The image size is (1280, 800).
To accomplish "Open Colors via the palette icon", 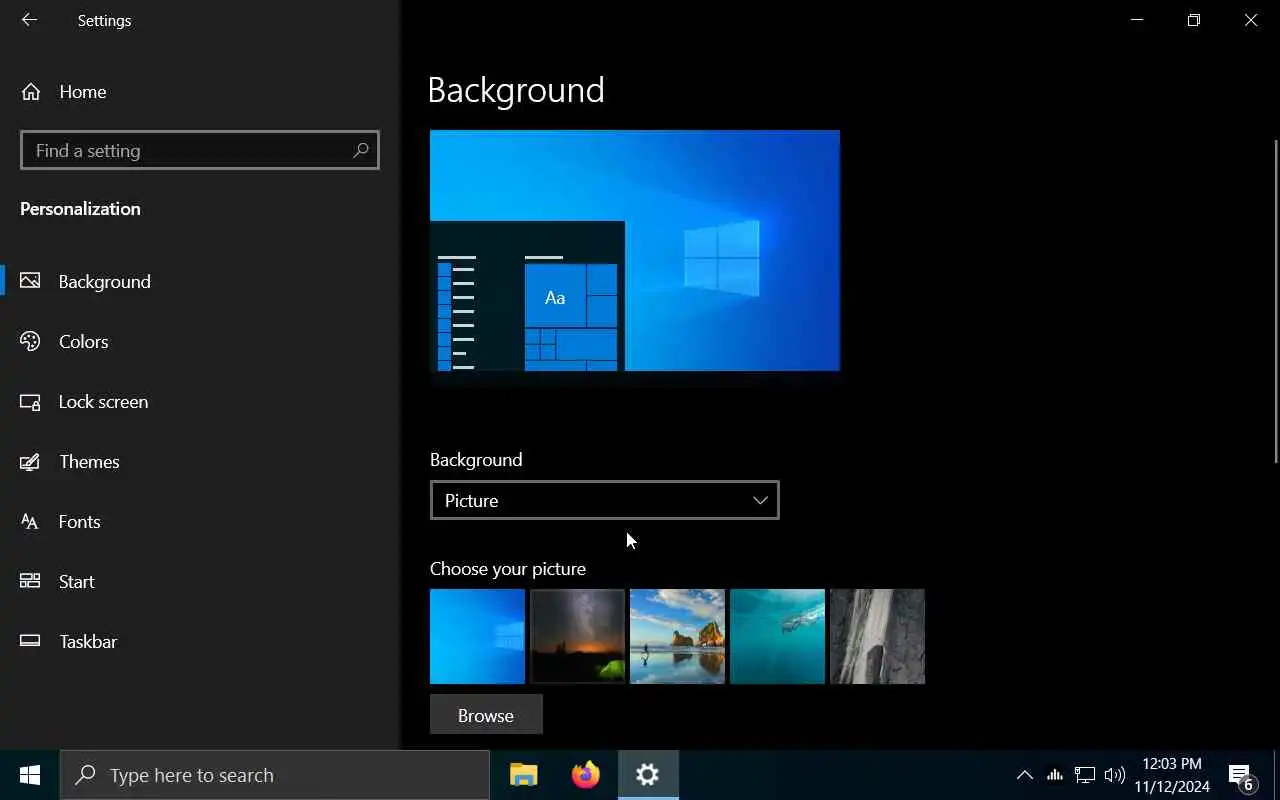I will 30,341.
